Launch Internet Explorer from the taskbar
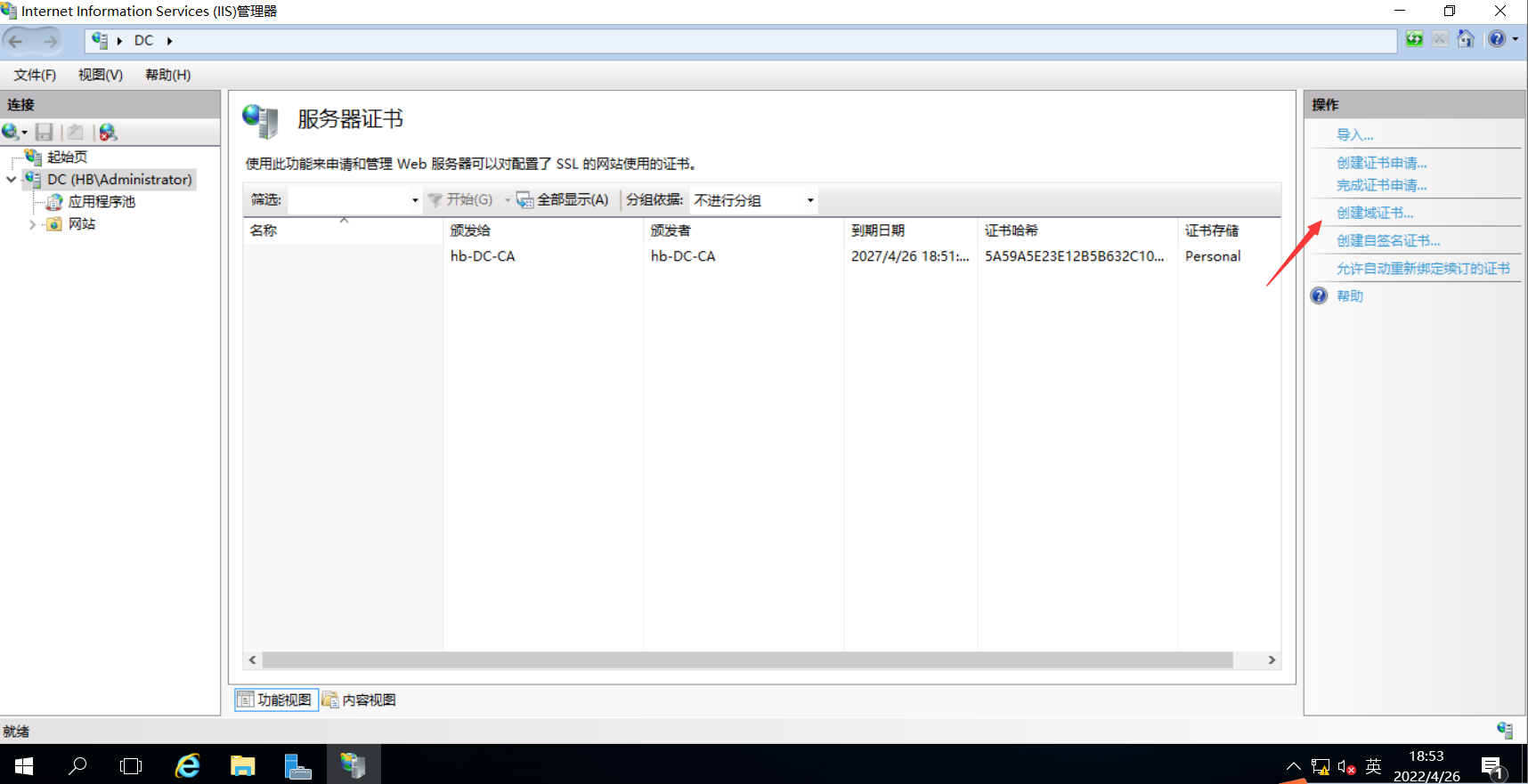This screenshot has width=1528, height=784. 188,765
